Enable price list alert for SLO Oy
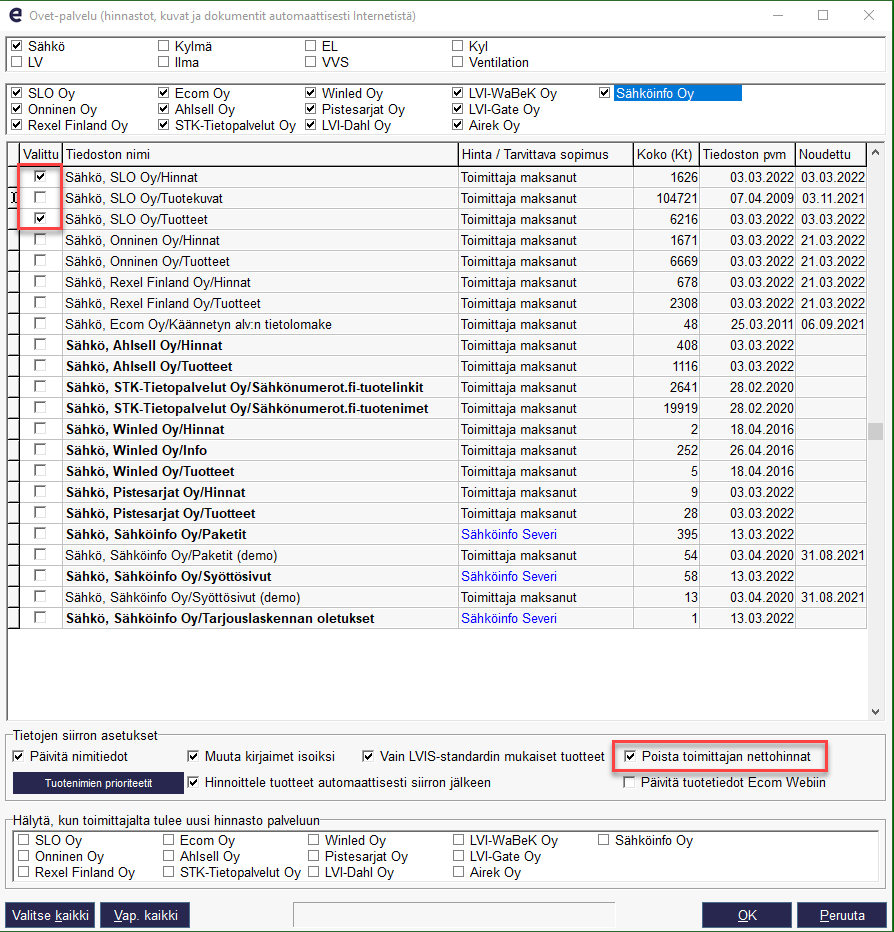 (x=24, y=840)
